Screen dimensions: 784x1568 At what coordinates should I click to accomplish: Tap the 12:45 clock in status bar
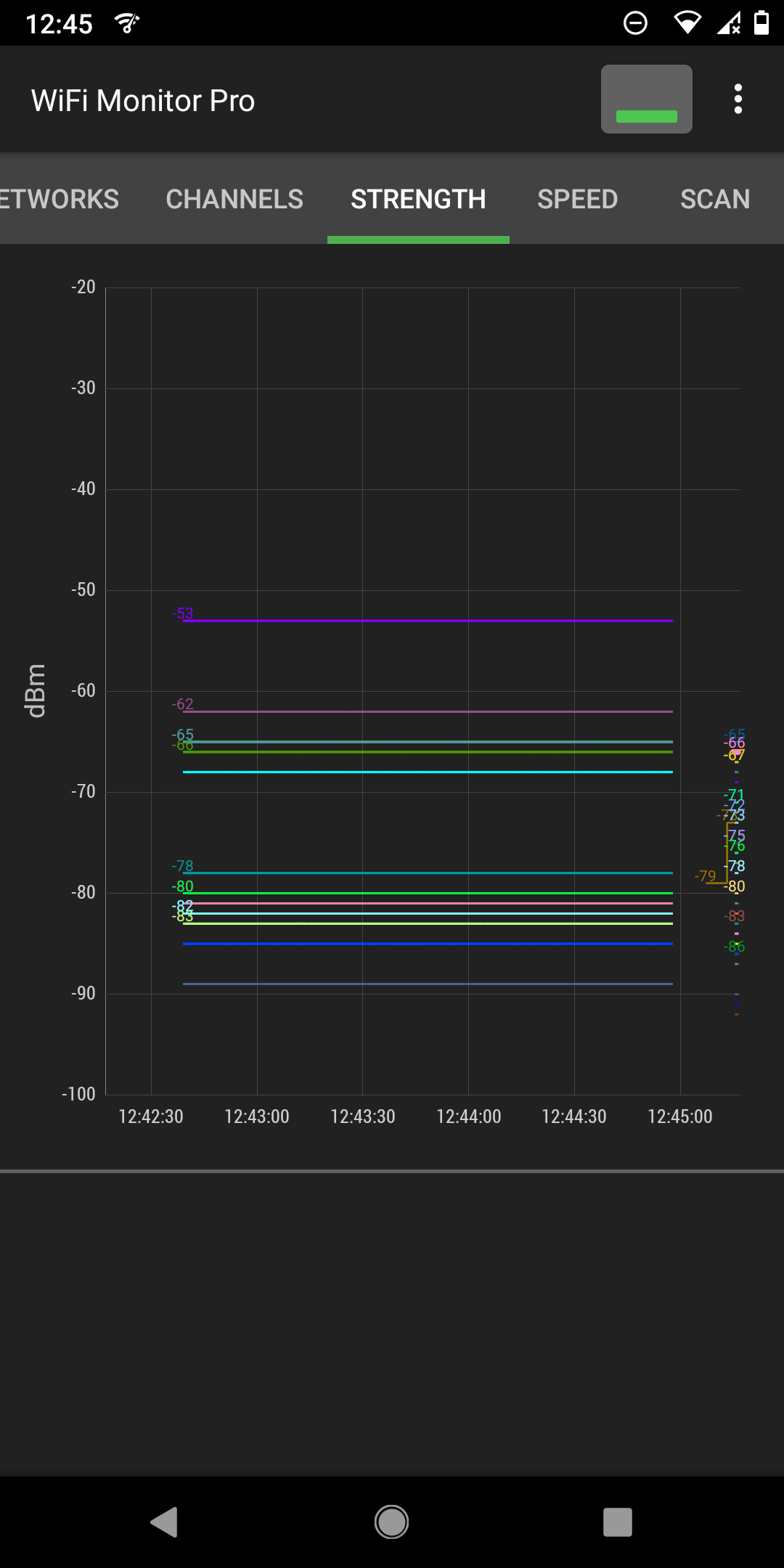60,24
